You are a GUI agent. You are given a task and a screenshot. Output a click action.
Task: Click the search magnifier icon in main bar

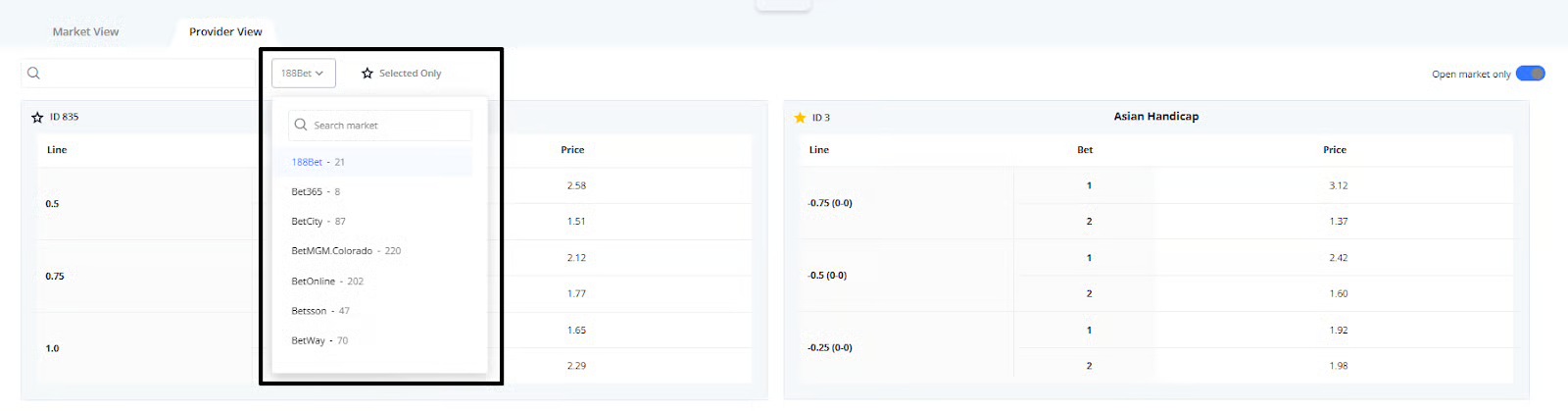pyautogui.click(x=33, y=74)
